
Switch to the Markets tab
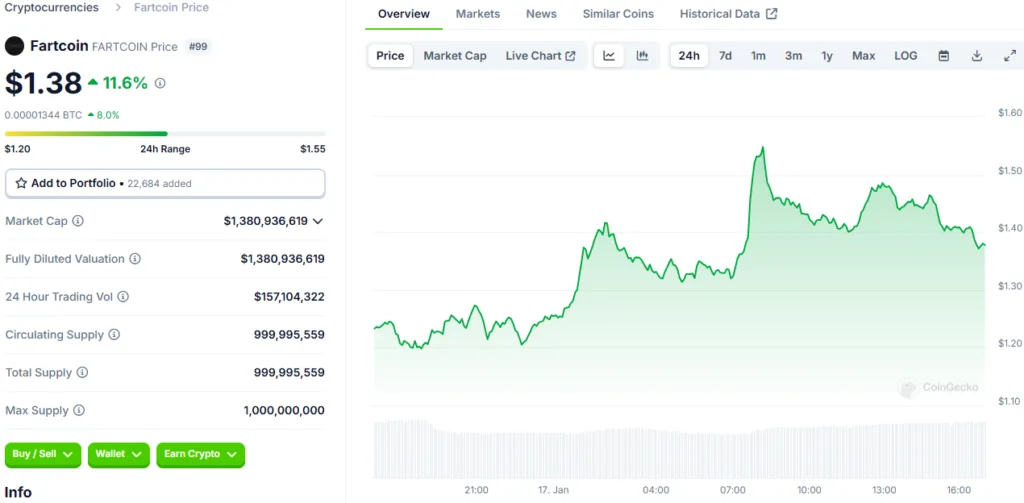478,14
